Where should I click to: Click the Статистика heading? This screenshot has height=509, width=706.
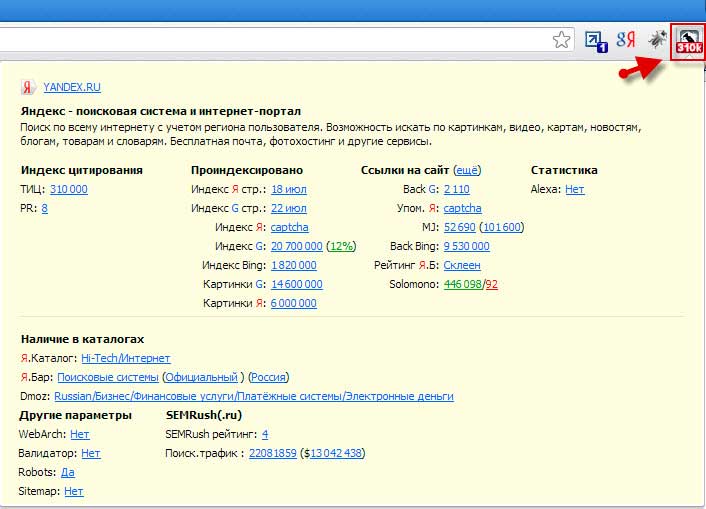click(x=564, y=170)
